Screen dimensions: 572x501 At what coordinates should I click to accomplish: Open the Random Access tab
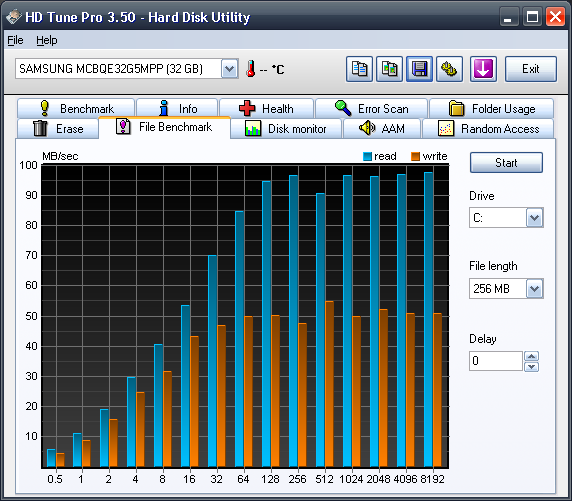[x=488, y=128]
